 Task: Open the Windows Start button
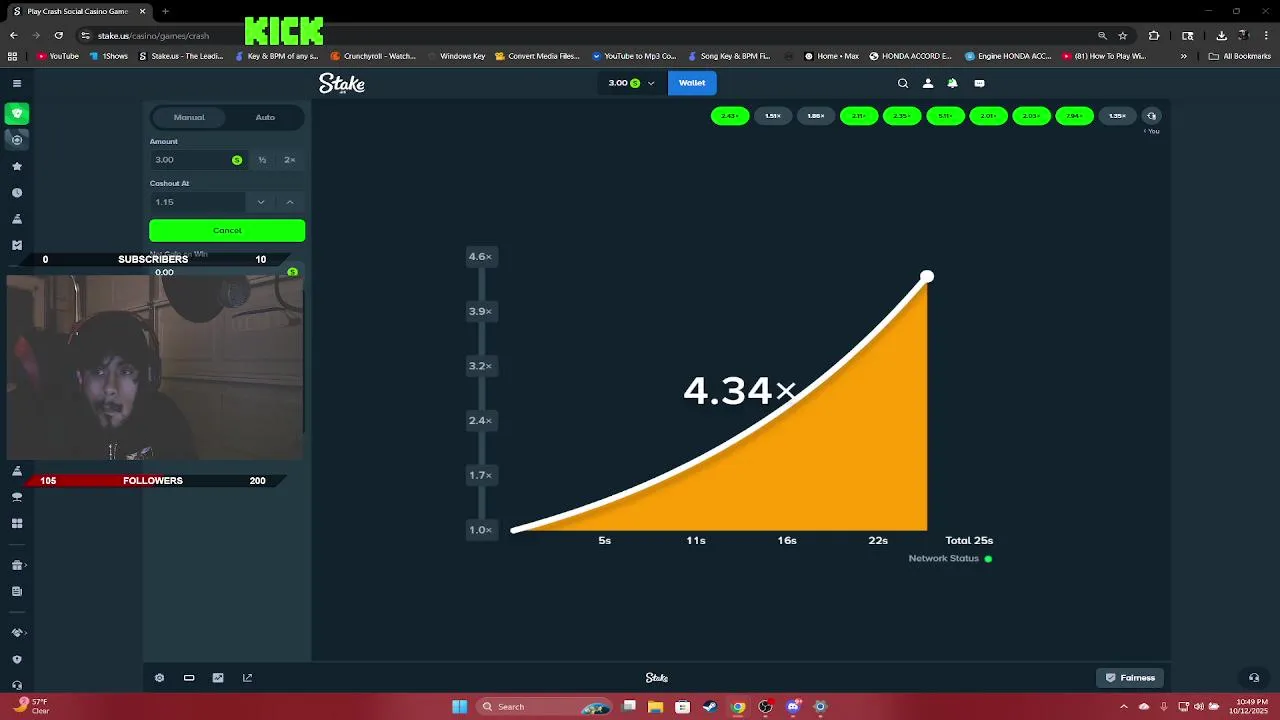[459, 707]
